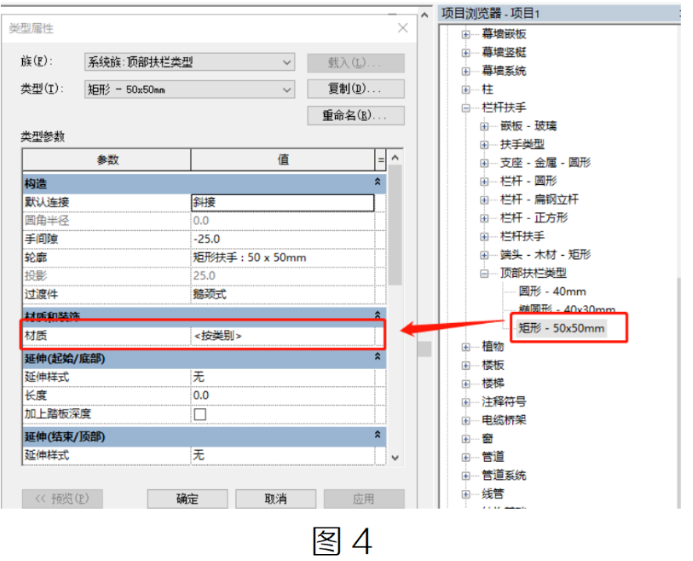The image size is (693, 561).
Task: Expand 线管 in project browser
Action: tap(465, 494)
